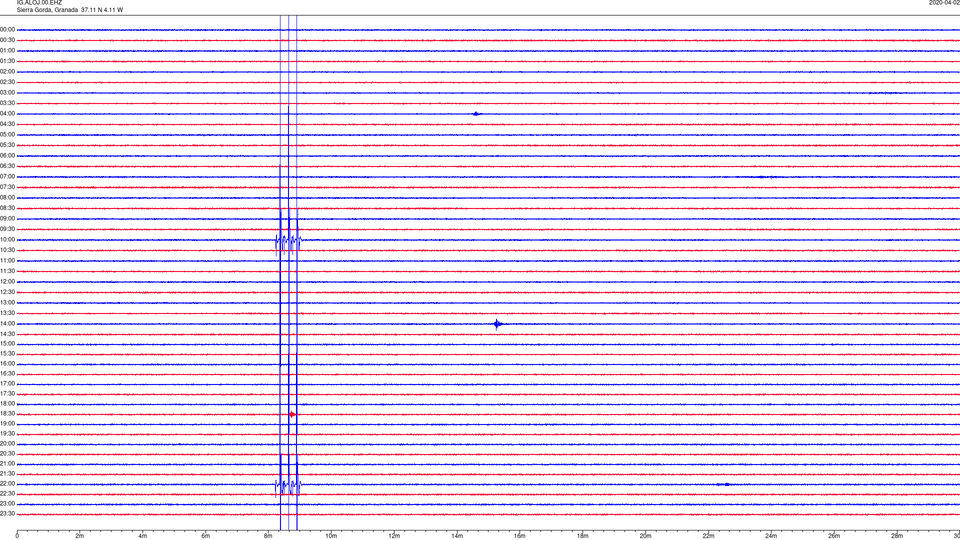Select the 17:30 trace time label
The image size is (960, 540).
pos(7,394)
